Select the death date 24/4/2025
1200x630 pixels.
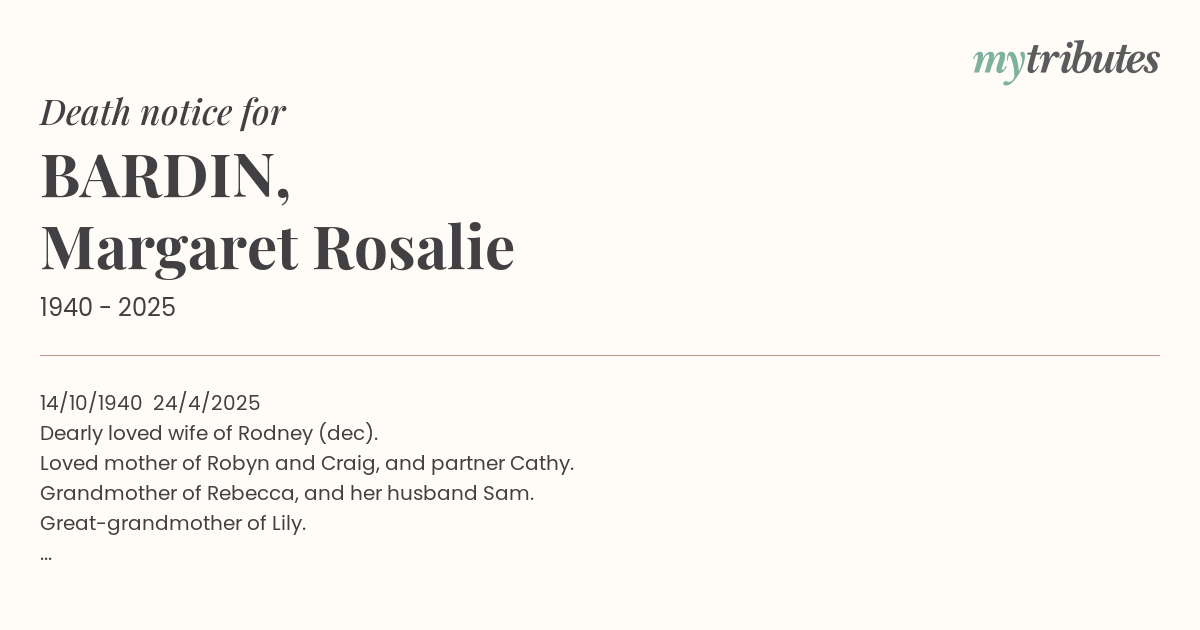coord(206,403)
